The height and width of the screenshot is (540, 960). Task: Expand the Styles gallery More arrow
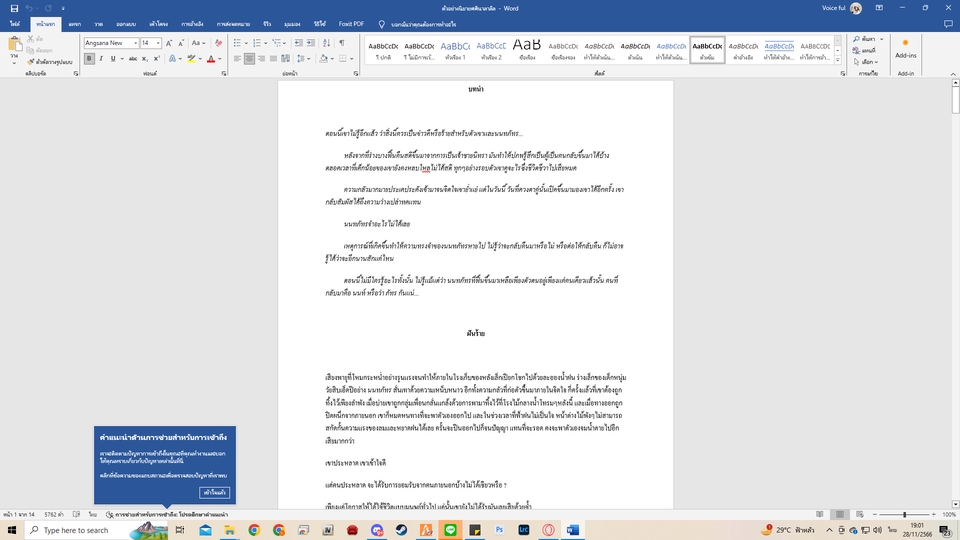click(838, 60)
